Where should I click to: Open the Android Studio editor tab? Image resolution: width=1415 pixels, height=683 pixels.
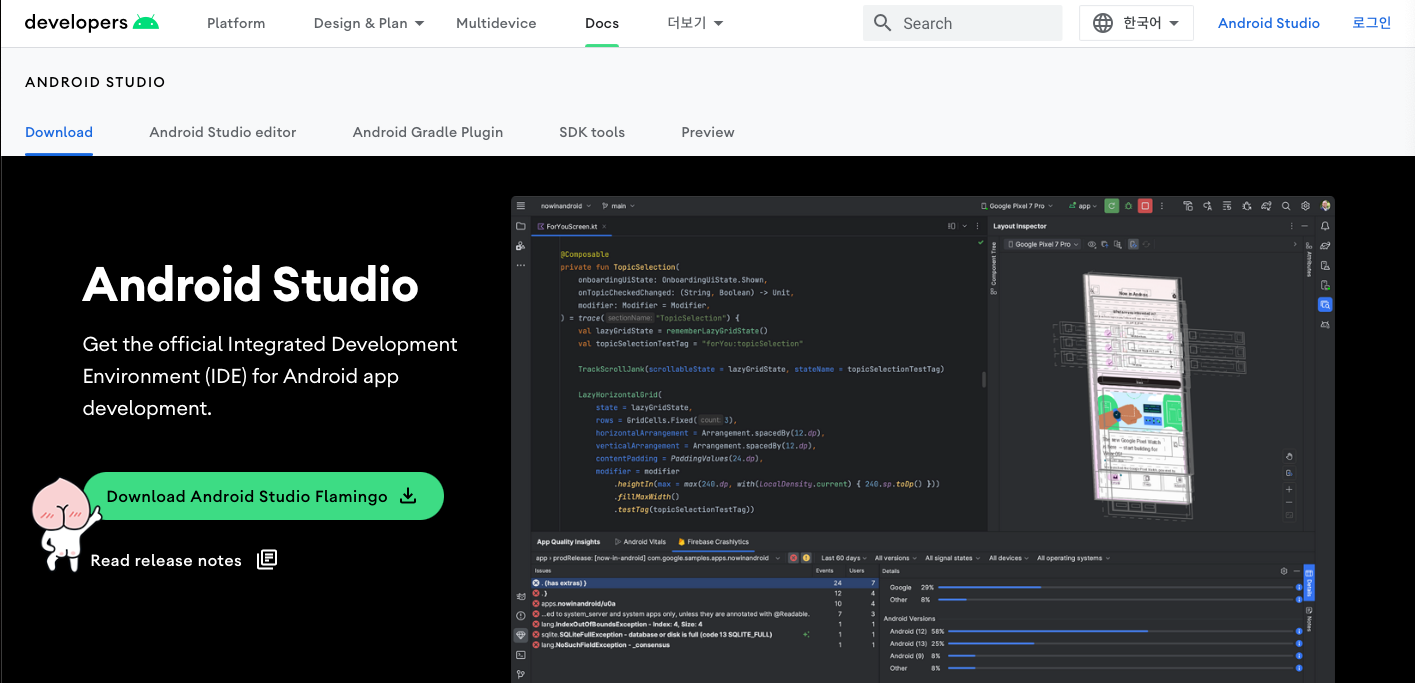tap(223, 132)
